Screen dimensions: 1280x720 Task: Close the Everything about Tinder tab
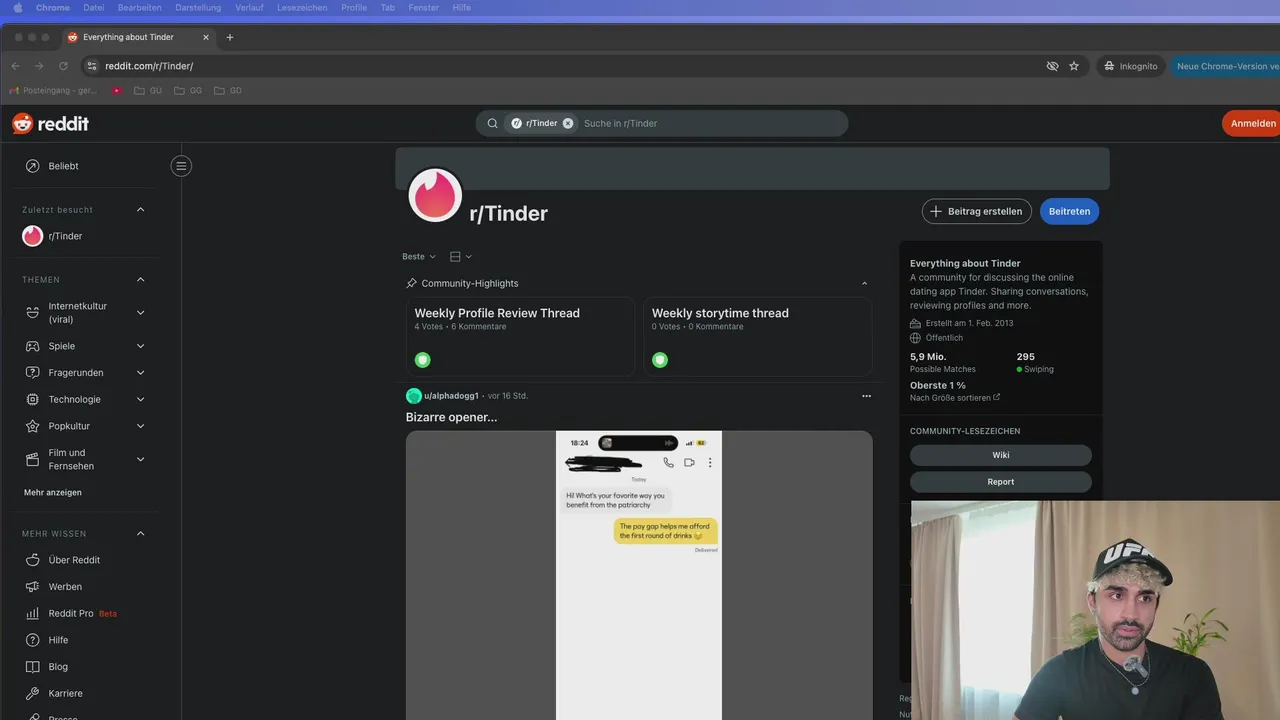[x=207, y=37]
